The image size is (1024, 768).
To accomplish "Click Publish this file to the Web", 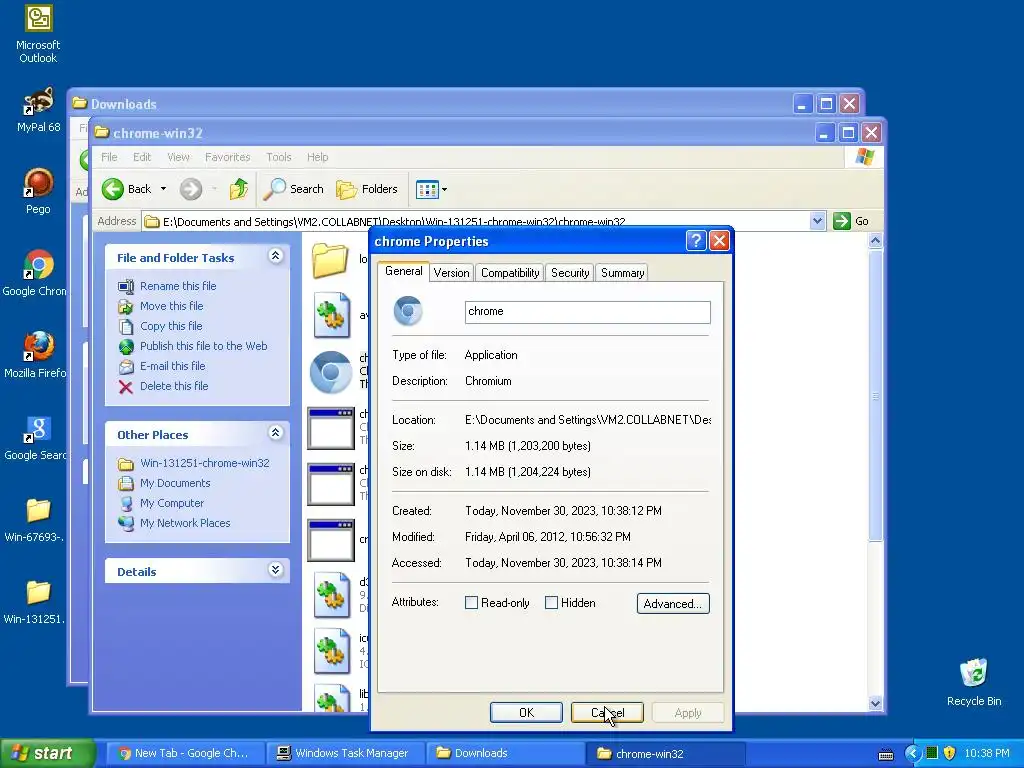I will pos(203,346).
